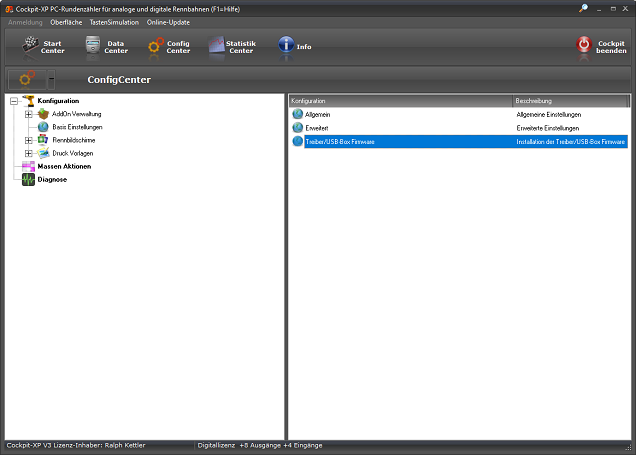Viewport: 636px width, 455px height.
Task: Open the Online-Update menu
Action: pyautogui.click(x=168, y=22)
